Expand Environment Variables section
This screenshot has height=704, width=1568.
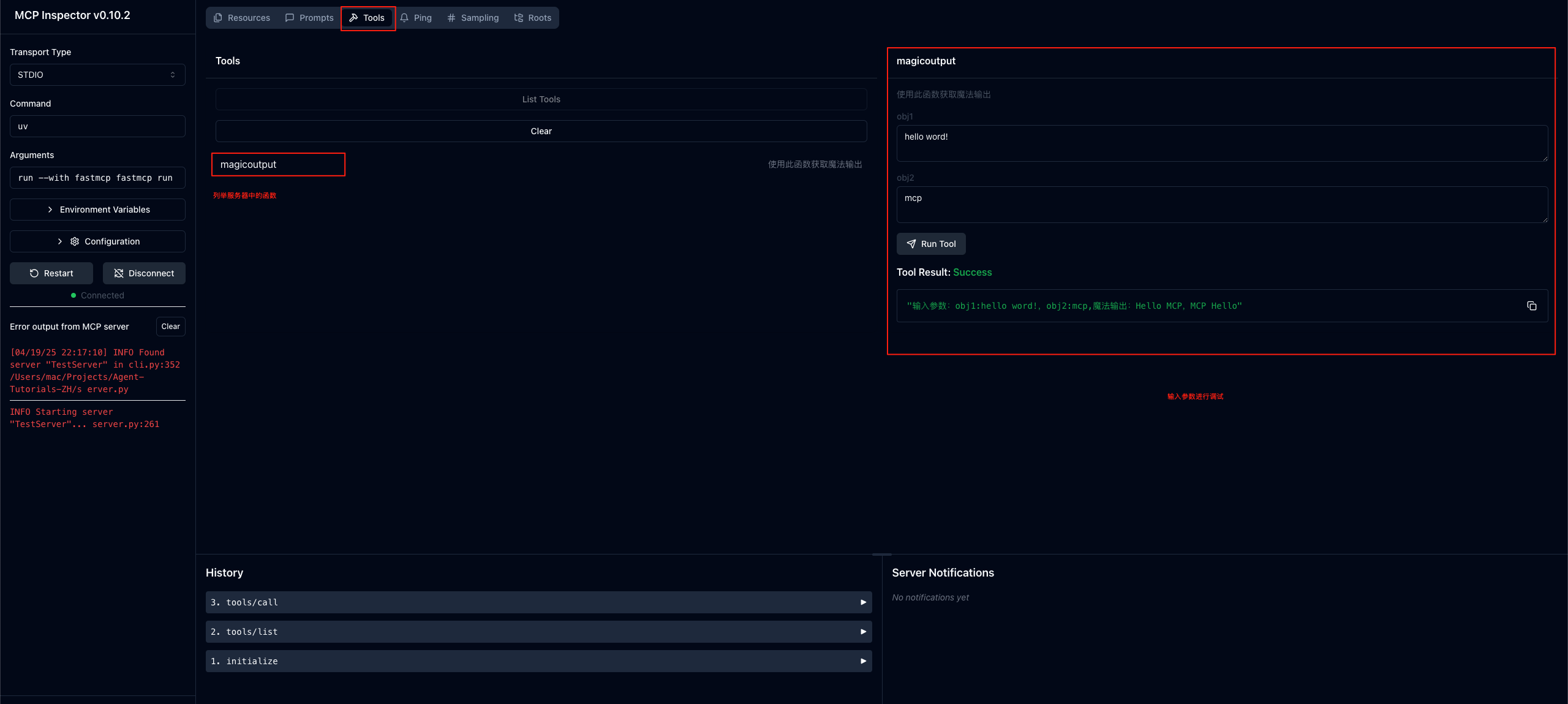coord(97,210)
